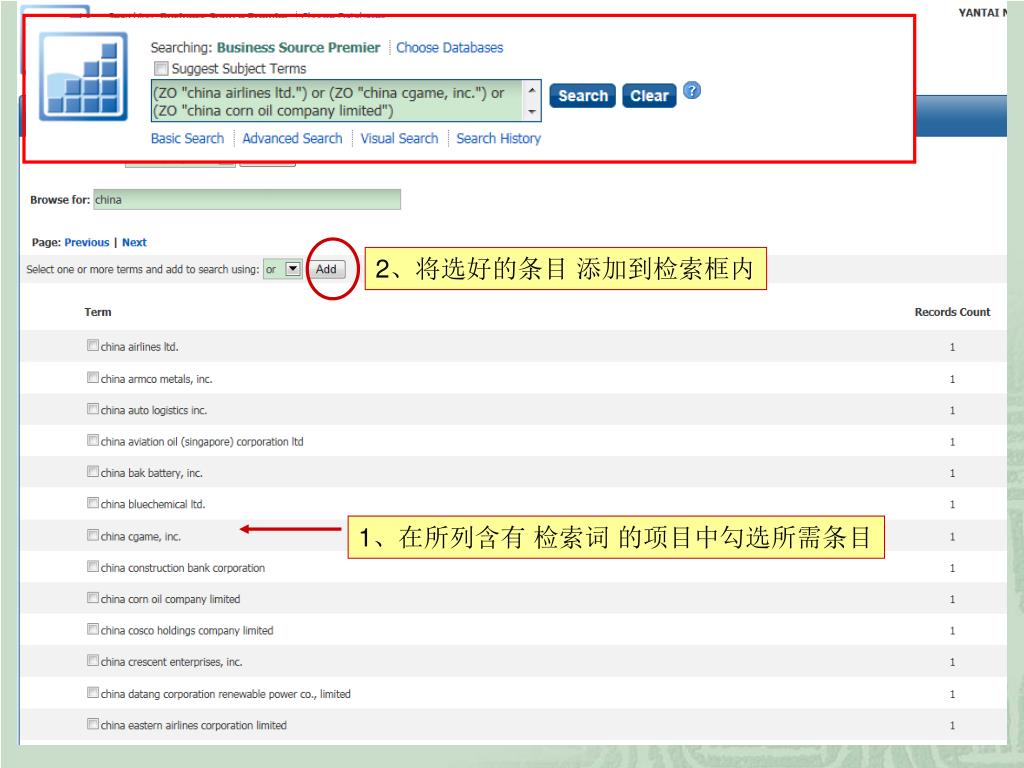This screenshot has width=1024, height=768.
Task: Click the Records Count column header
Action: pyautogui.click(x=952, y=312)
